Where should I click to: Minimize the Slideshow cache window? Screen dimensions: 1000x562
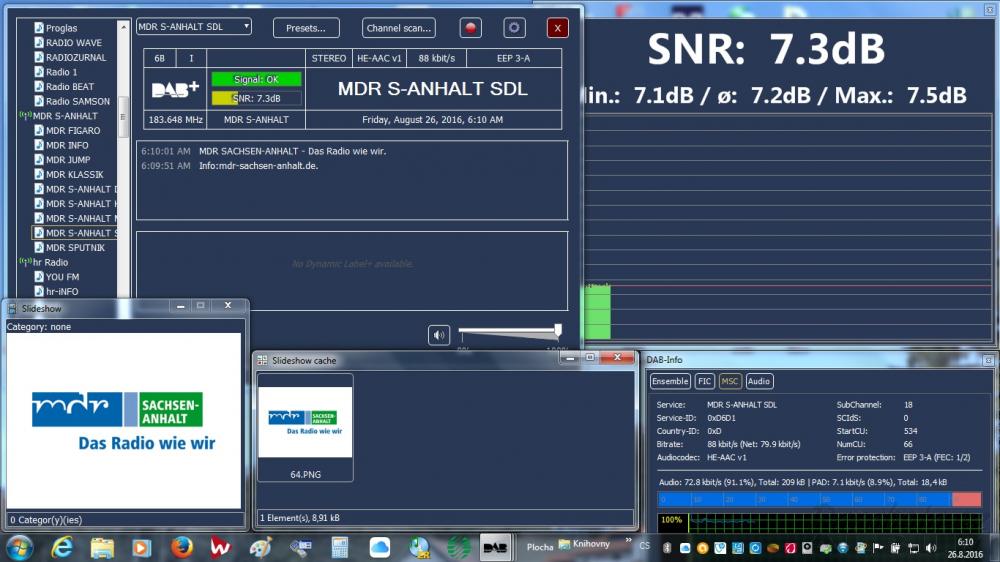click(570, 359)
